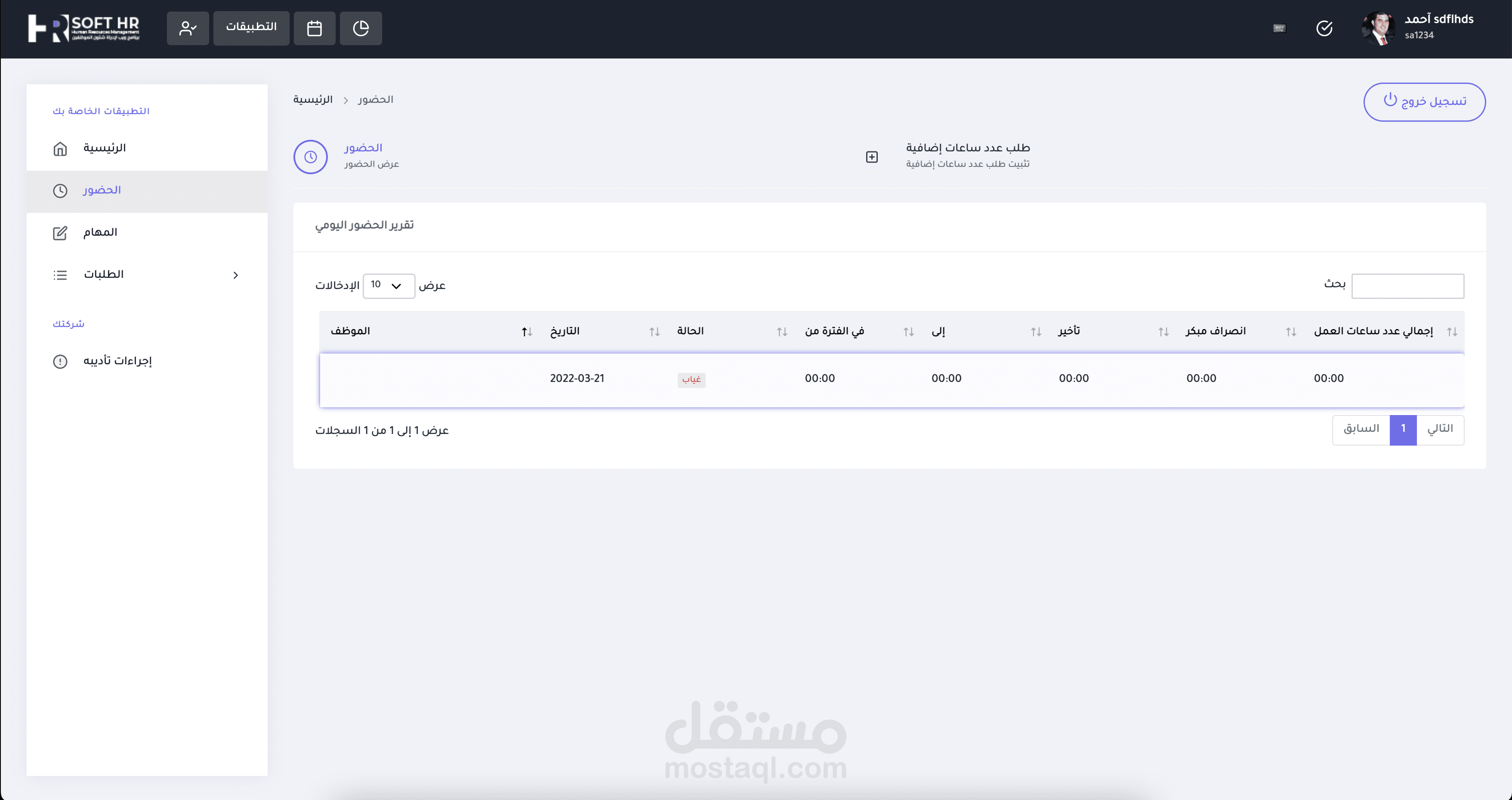The width and height of the screenshot is (1512, 800).
Task: Click the circled checkmark icon near profile
Action: pyautogui.click(x=1324, y=28)
